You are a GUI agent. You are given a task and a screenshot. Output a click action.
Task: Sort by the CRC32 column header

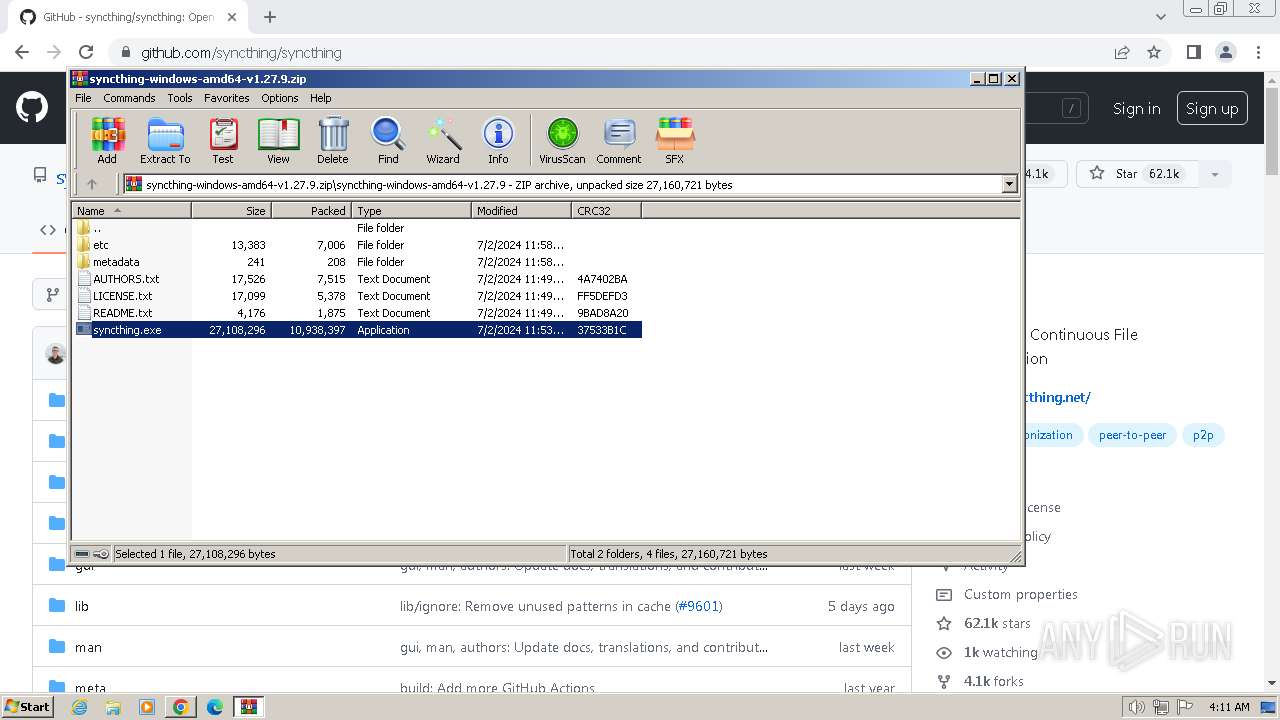pos(606,210)
